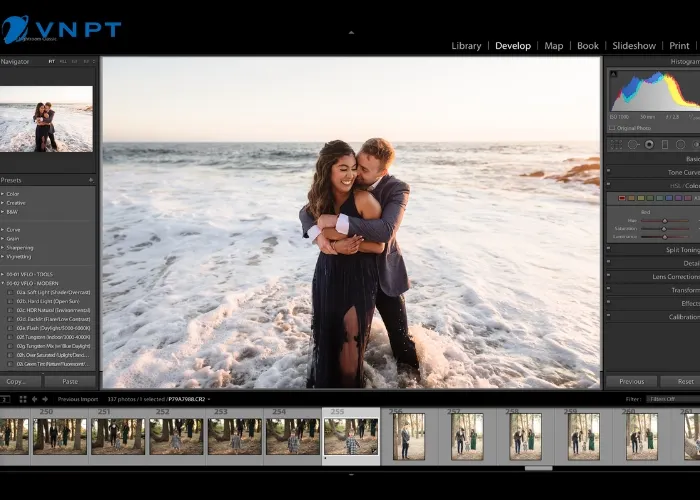Expand the Vignetting preset group
Image resolution: width=700 pixels, height=500 pixels.
[3, 256]
